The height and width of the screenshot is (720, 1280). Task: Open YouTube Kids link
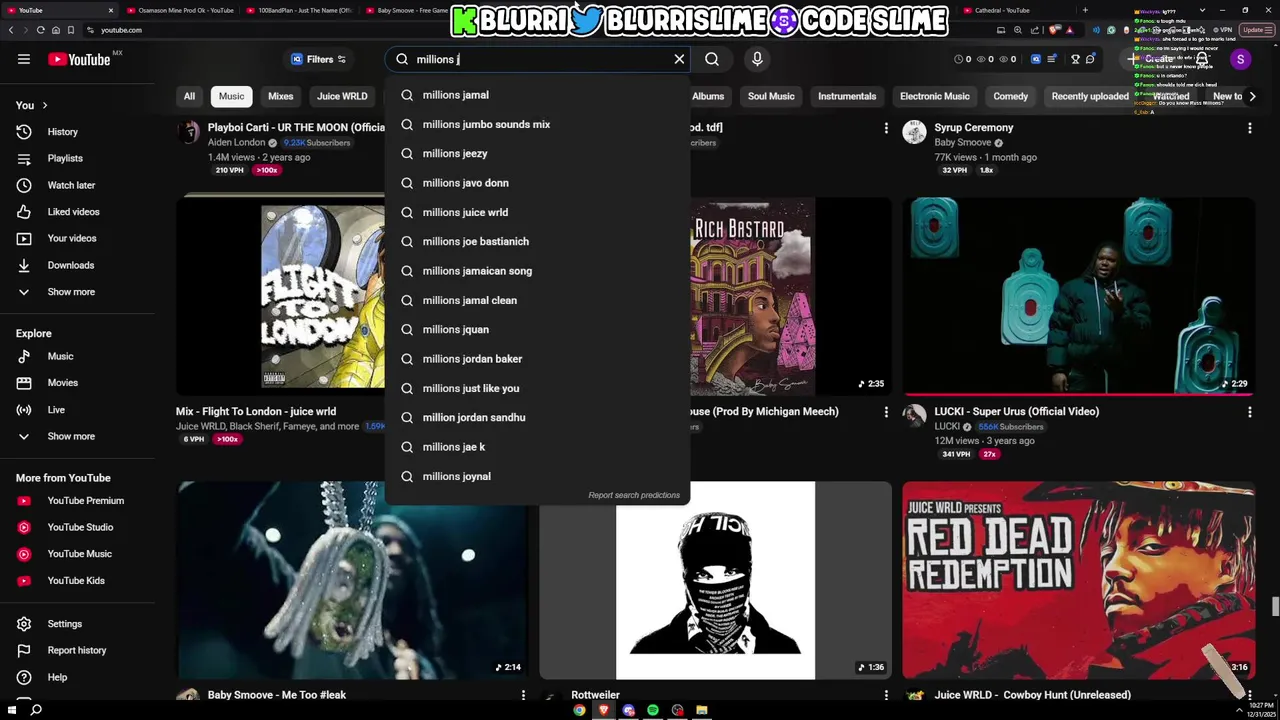pyautogui.click(x=80, y=580)
